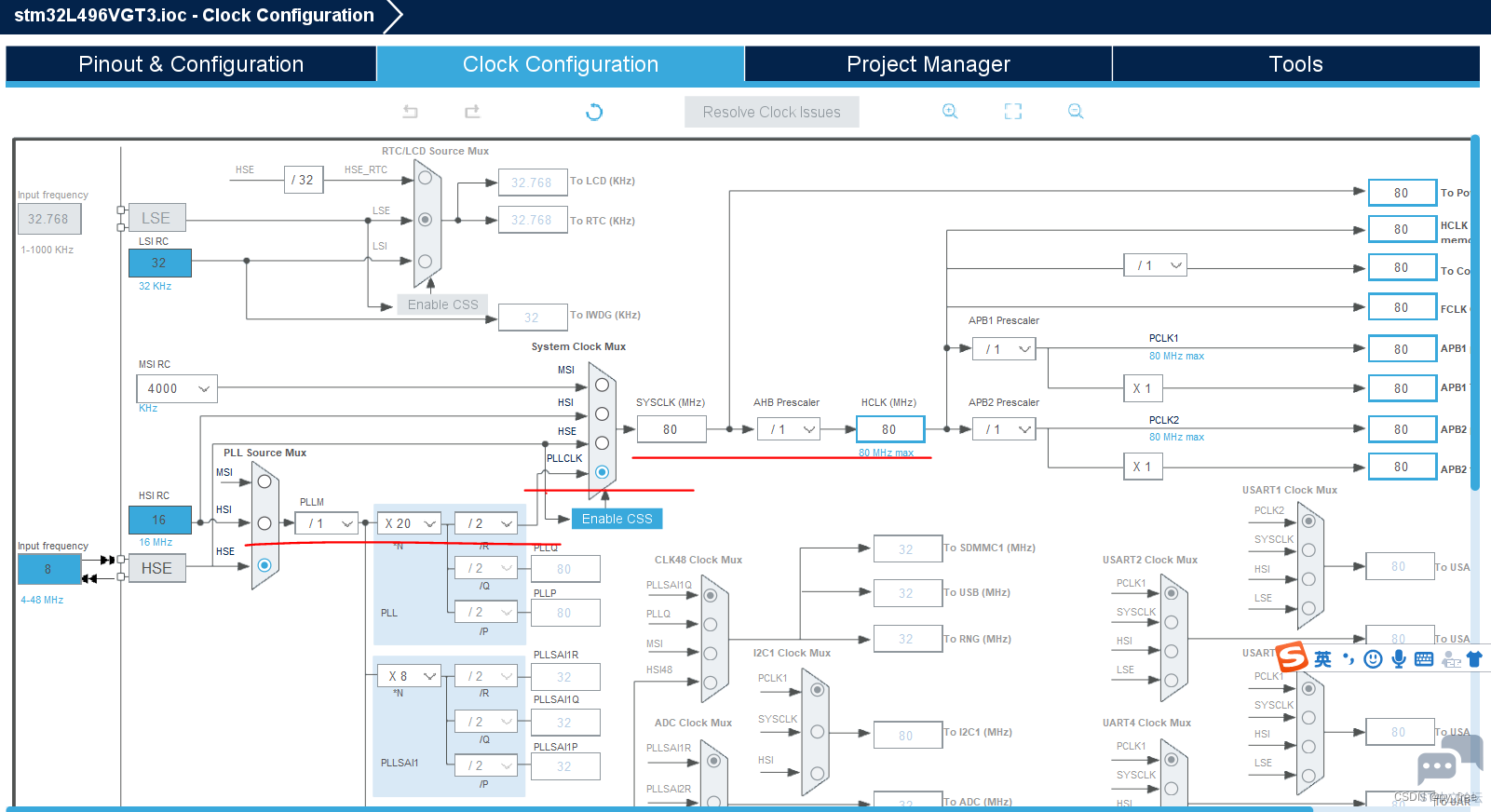
Task: Open the MSI RC 4000 frequency dropdown
Action: (x=177, y=388)
